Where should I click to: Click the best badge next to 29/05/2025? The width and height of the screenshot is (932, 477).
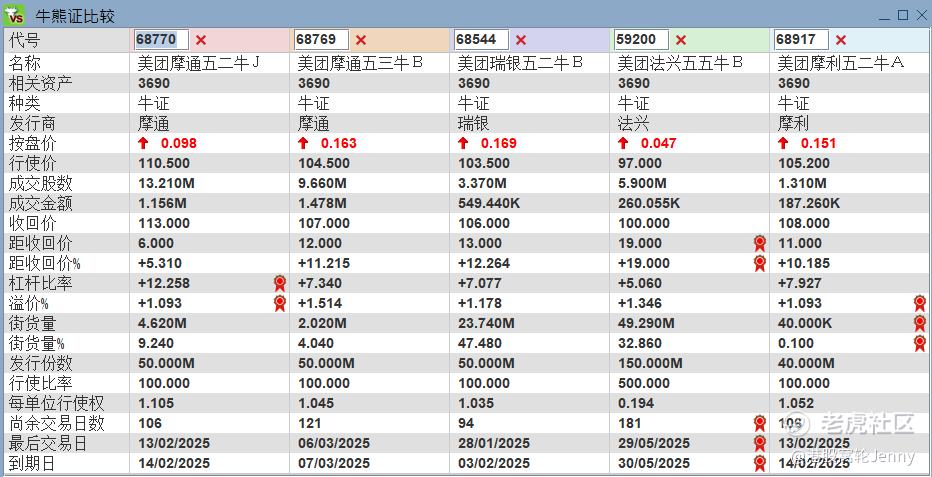pyautogui.click(x=760, y=443)
